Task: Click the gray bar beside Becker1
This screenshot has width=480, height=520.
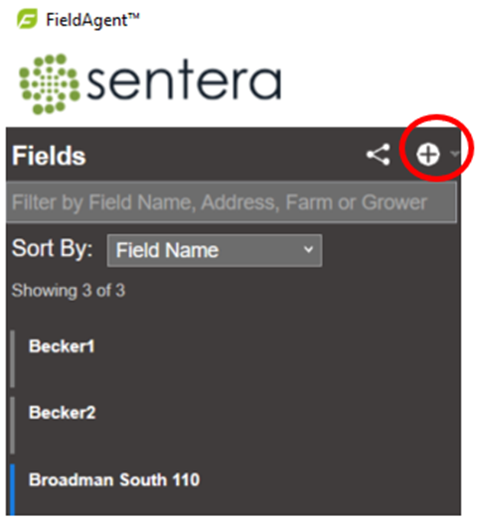Action: (x=12, y=359)
